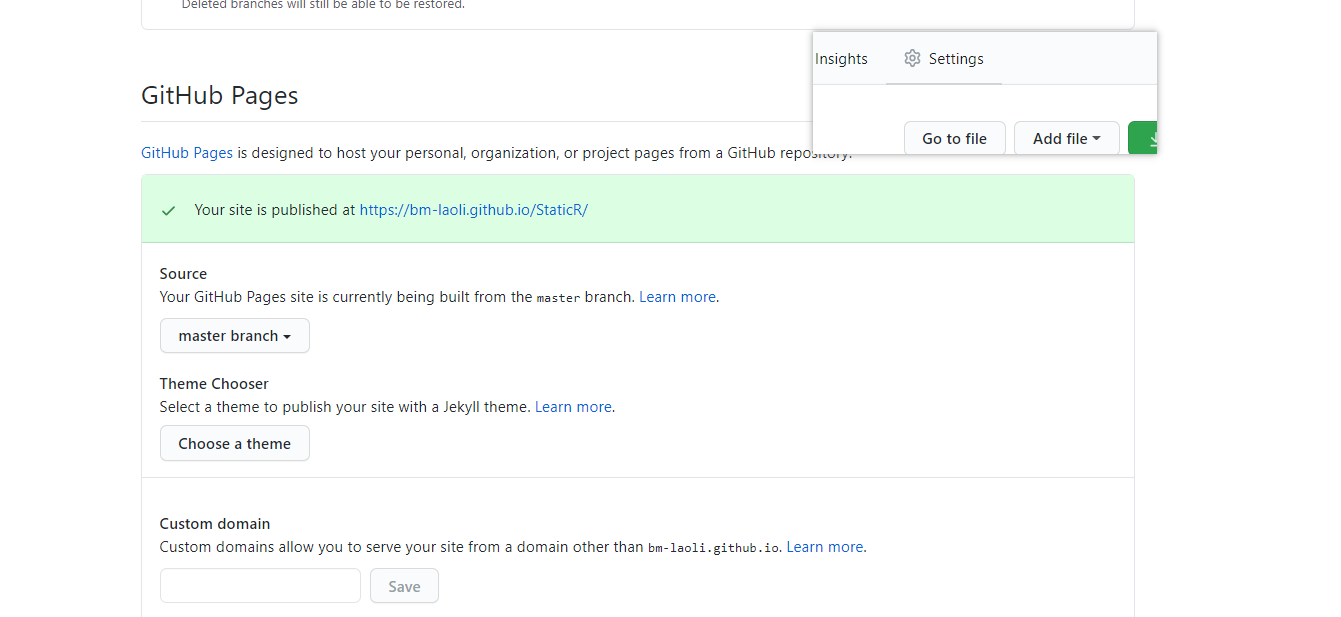The image size is (1341, 617).
Task: Click the green checkmark in published banner
Action: point(169,210)
